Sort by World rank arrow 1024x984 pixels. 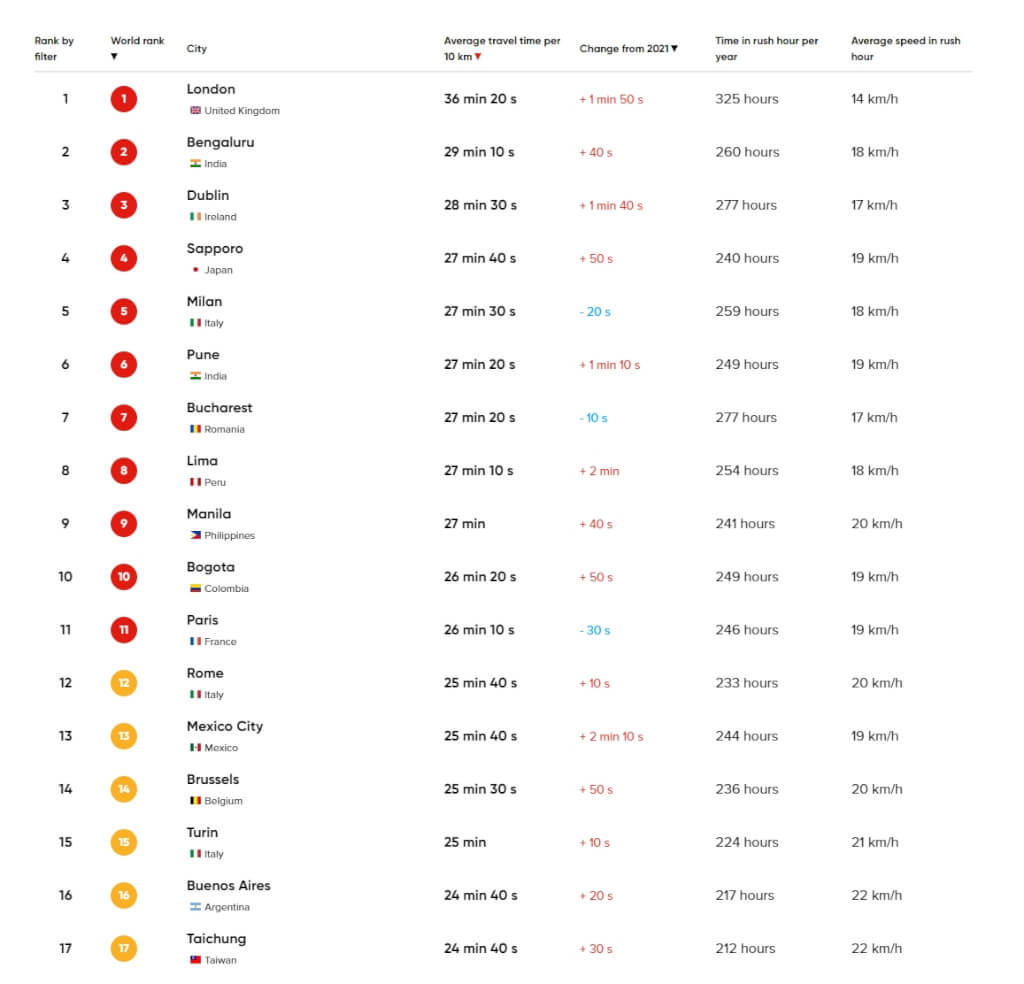click(114, 57)
